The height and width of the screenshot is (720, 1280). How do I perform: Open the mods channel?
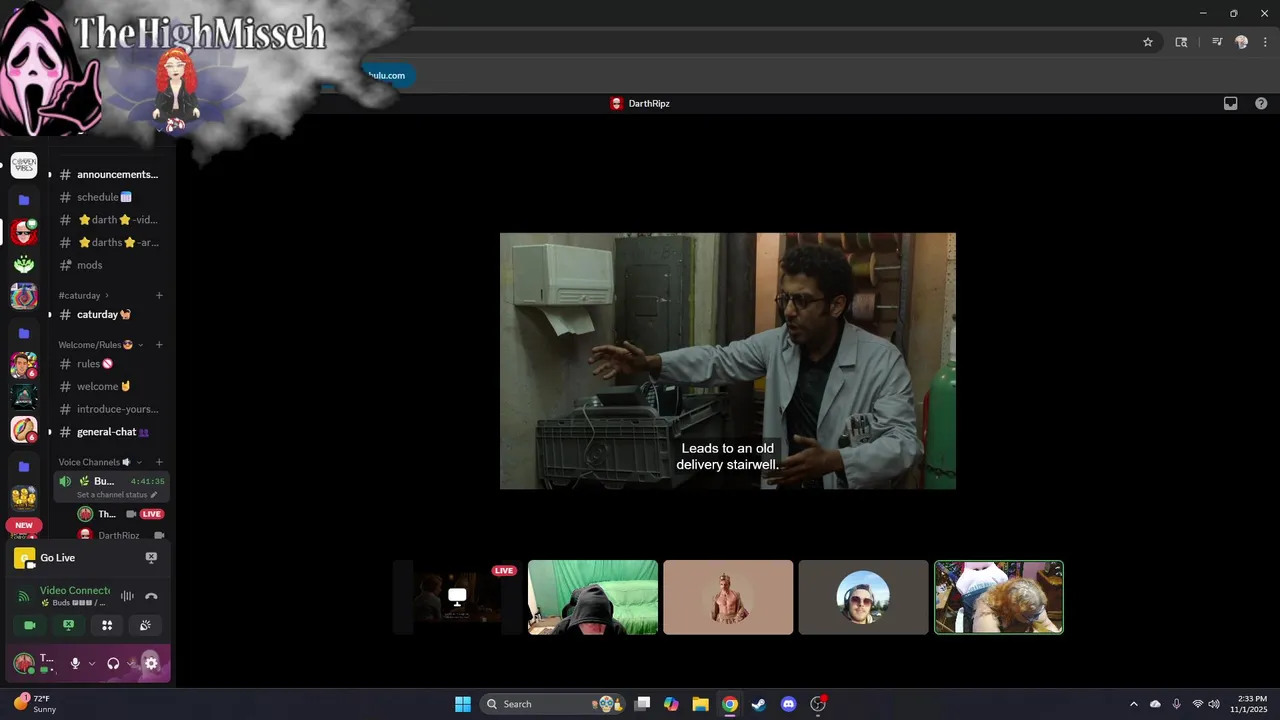[111, 265]
